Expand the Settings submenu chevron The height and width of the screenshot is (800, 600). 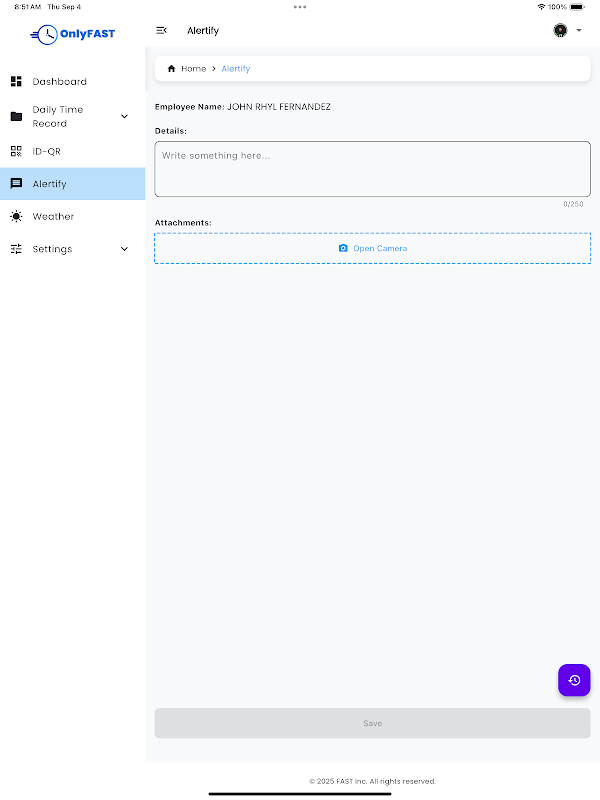tap(124, 249)
